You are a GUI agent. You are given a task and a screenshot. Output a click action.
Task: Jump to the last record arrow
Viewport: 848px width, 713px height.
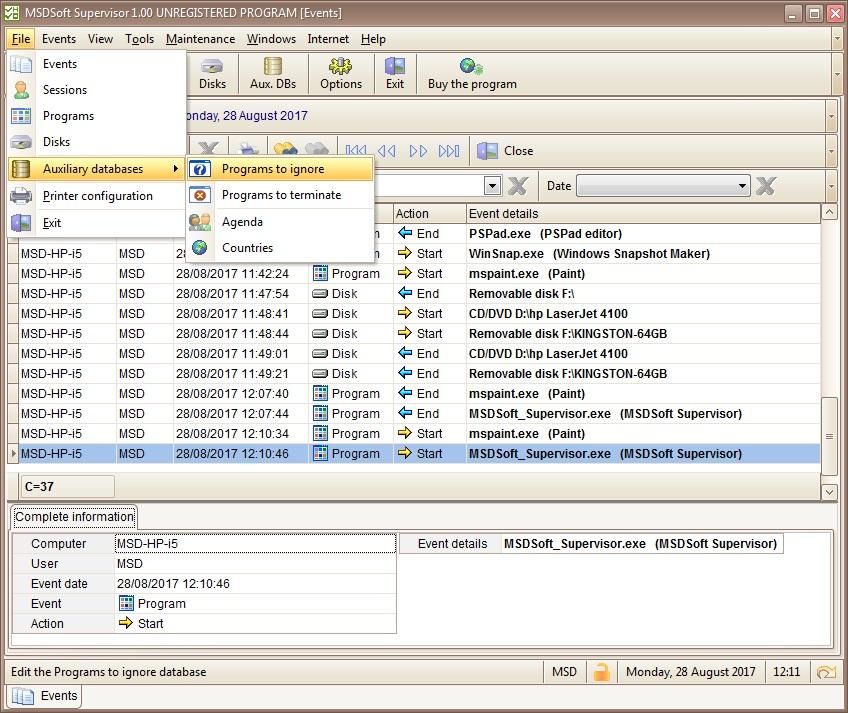click(x=449, y=151)
